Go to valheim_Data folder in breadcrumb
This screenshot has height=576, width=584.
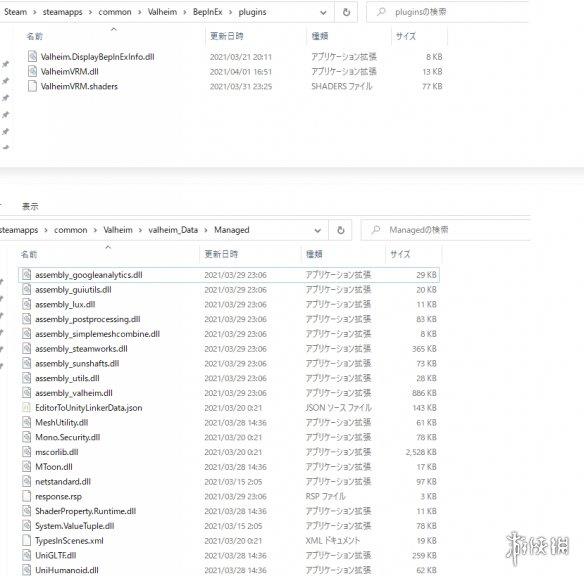point(173,230)
